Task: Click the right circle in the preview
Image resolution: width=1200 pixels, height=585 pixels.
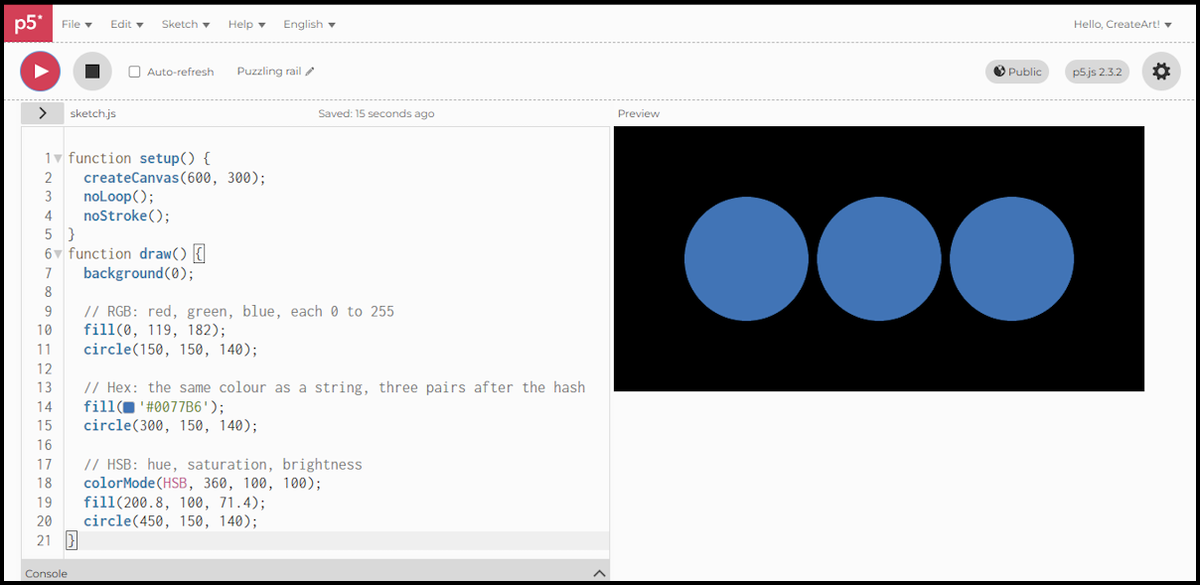Action: (1011, 259)
